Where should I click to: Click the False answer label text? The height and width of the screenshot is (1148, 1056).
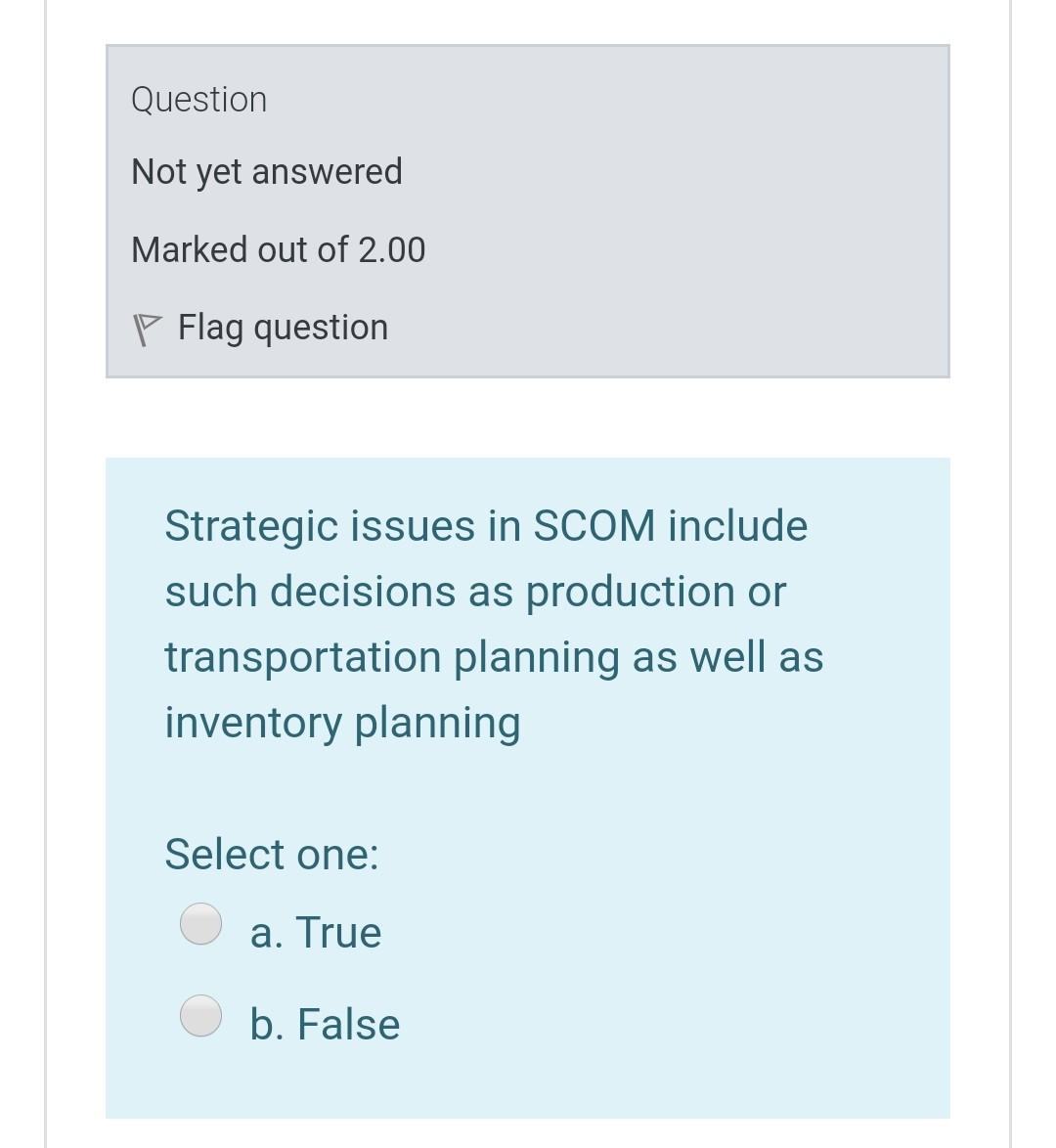click(x=325, y=1023)
